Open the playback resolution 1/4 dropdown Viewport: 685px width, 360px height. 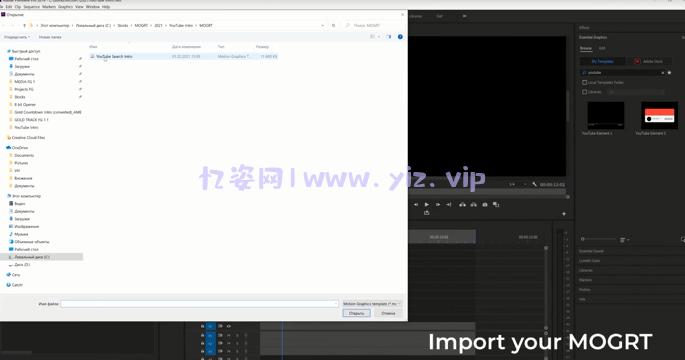518,184
